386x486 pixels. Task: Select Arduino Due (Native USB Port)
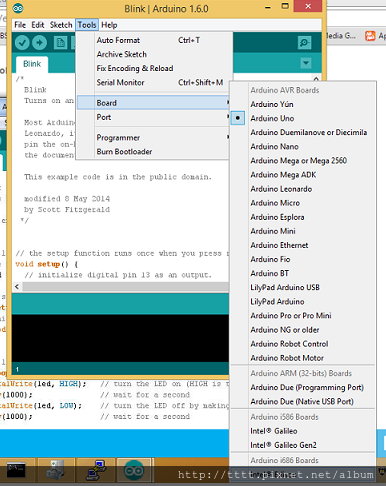[x=303, y=401]
